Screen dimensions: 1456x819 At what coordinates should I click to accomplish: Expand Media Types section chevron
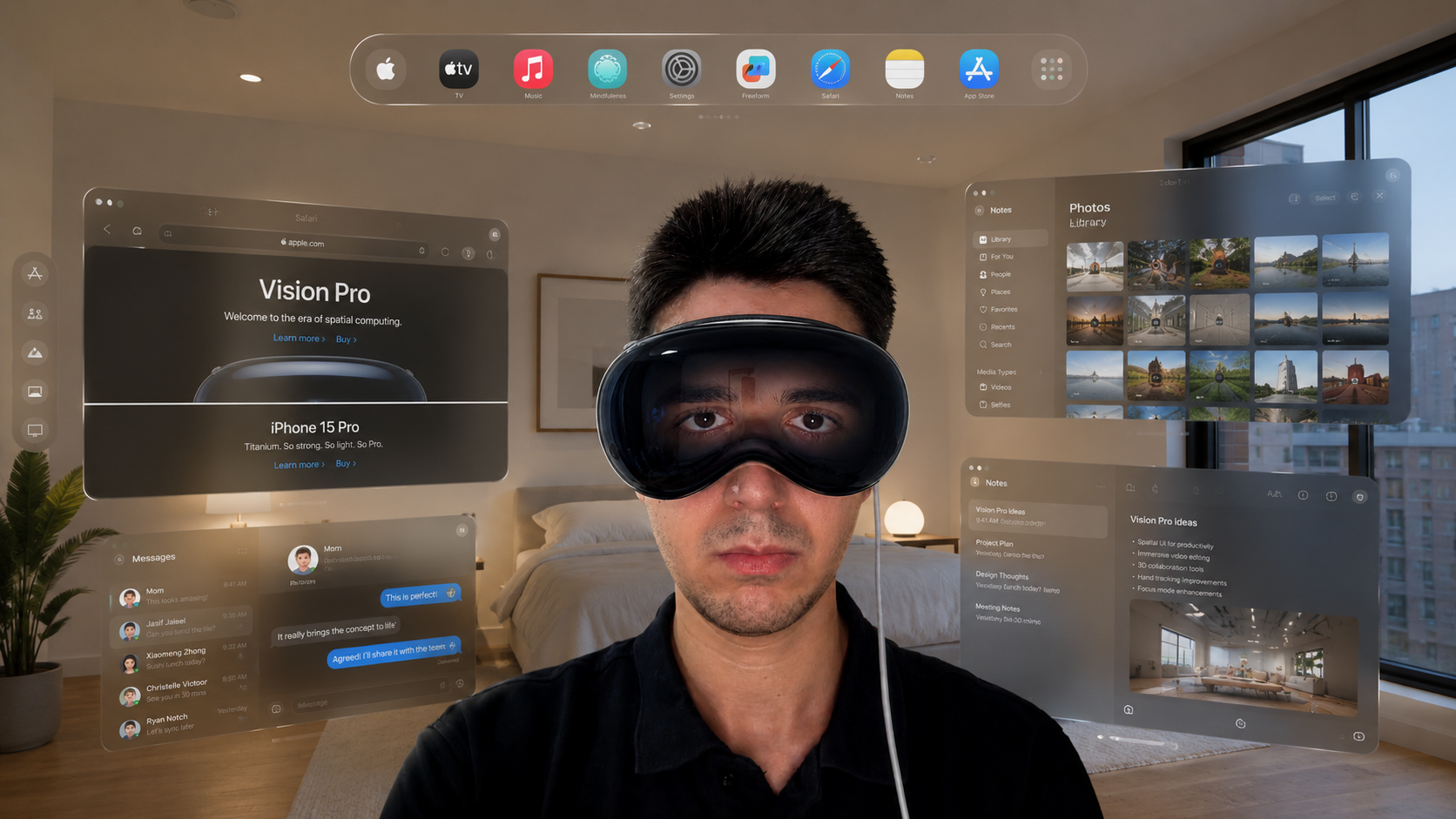(x=1041, y=373)
